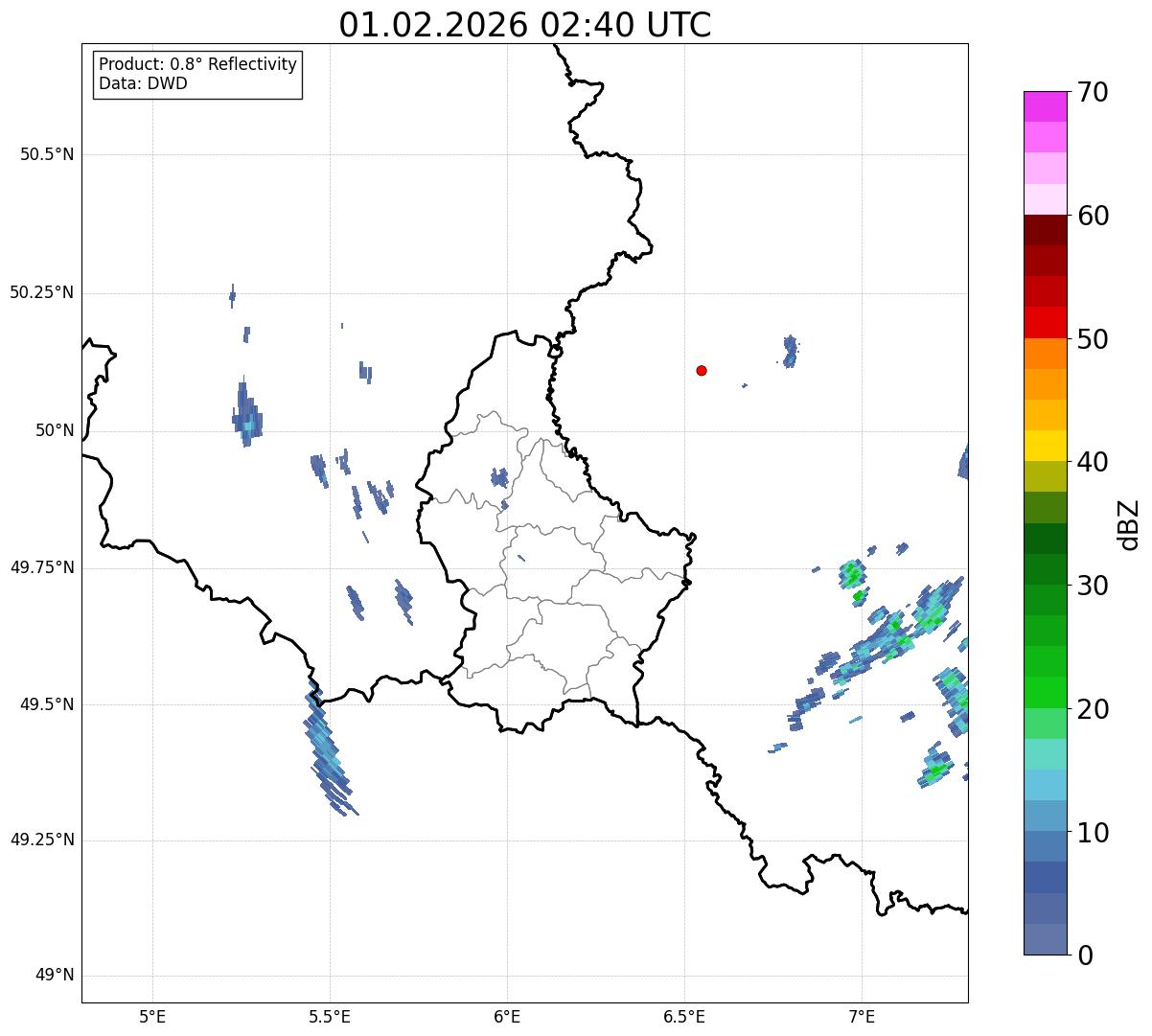1152x1036 pixels.
Task: Click the '50.25°N' latitude label
Action: coord(42,293)
